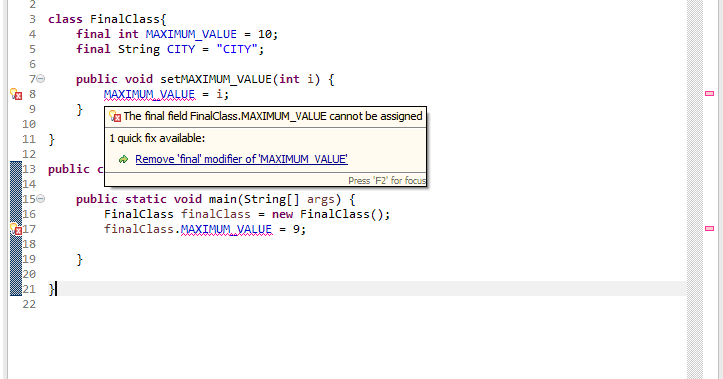Collapse the setMAXIMUM_VALUE method fold at line 7

pyautogui.click(x=41, y=79)
